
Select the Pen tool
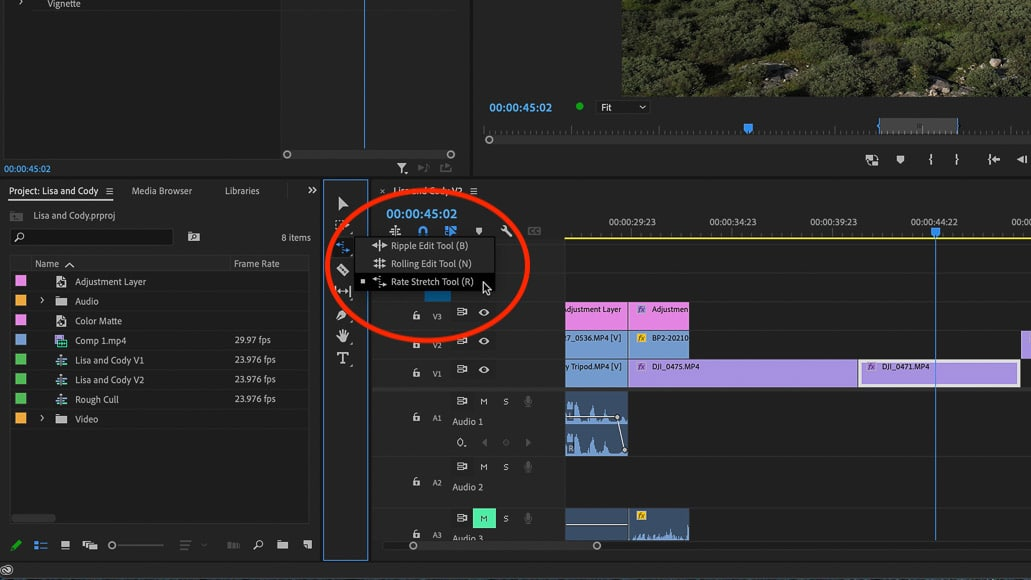pyautogui.click(x=342, y=314)
